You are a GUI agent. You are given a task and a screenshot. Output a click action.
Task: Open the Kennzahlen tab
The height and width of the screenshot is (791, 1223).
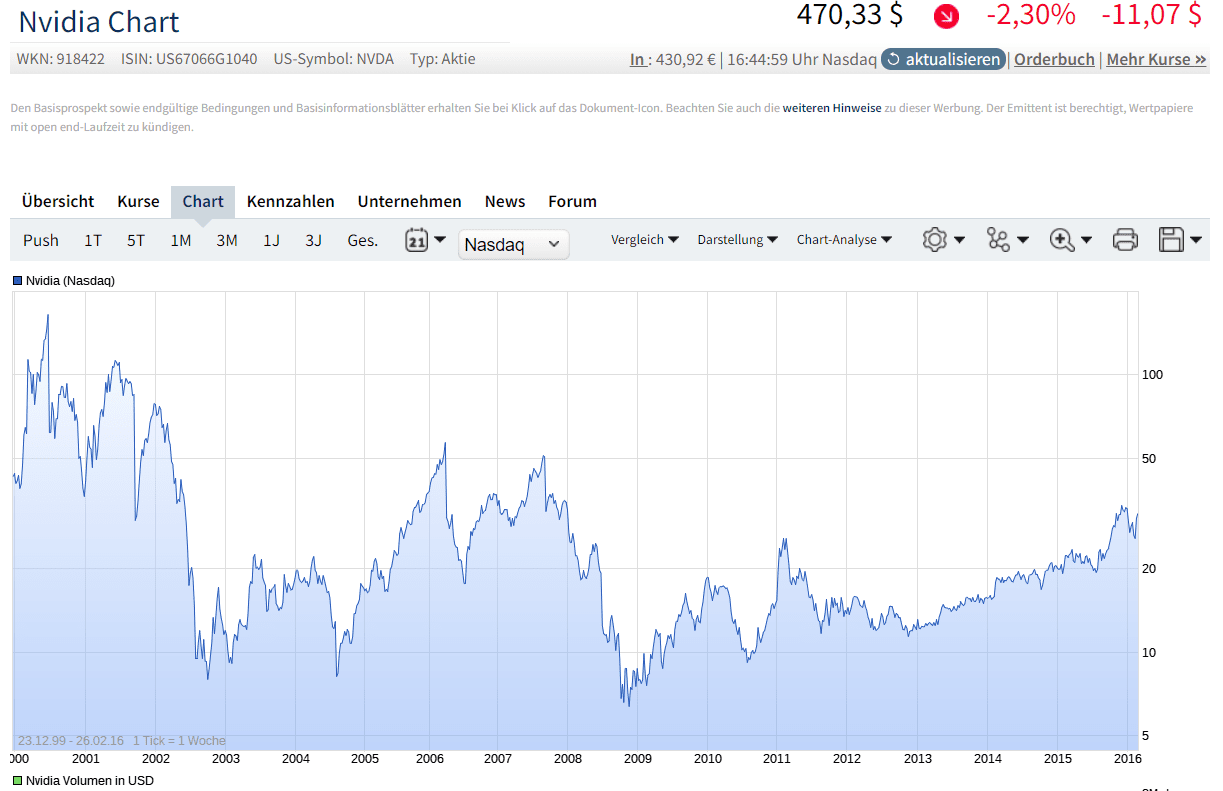(x=291, y=201)
